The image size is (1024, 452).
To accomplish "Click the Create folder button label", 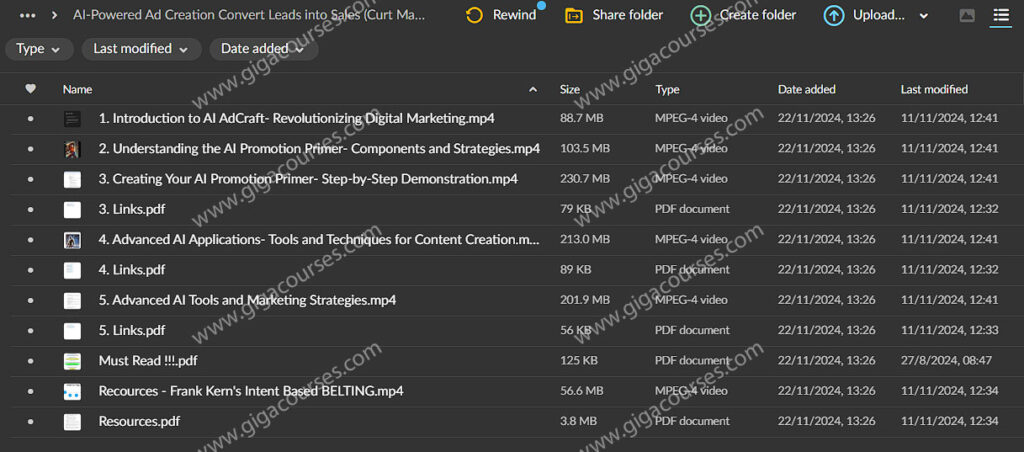I will (x=758, y=15).
